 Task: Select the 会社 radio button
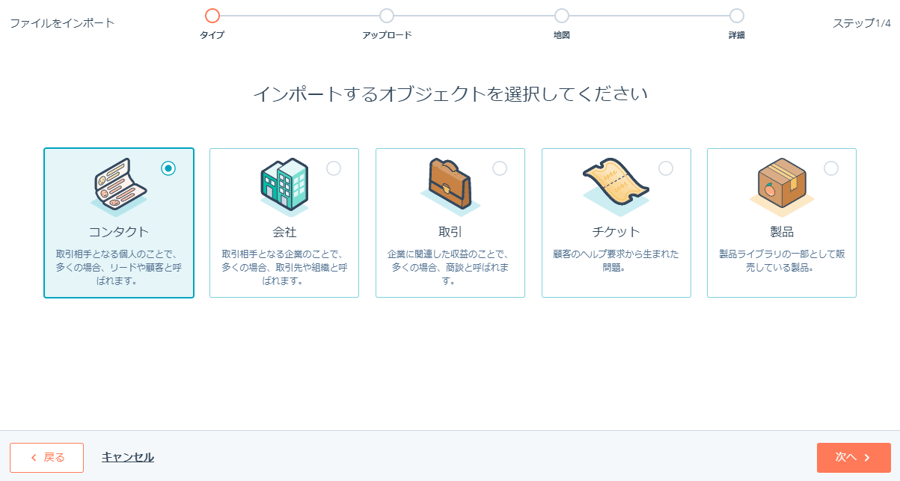(x=334, y=168)
